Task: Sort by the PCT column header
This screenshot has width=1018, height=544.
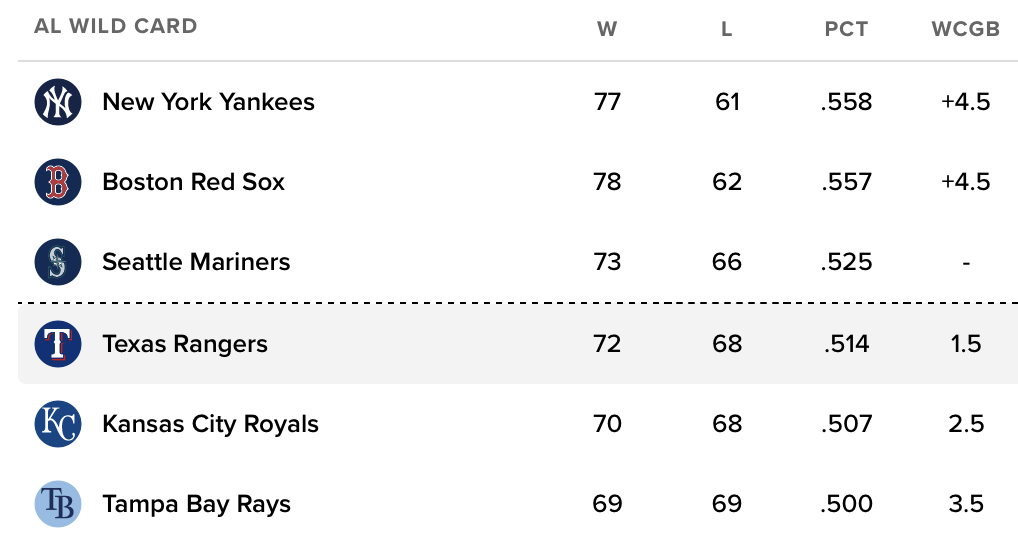Action: [x=846, y=29]
